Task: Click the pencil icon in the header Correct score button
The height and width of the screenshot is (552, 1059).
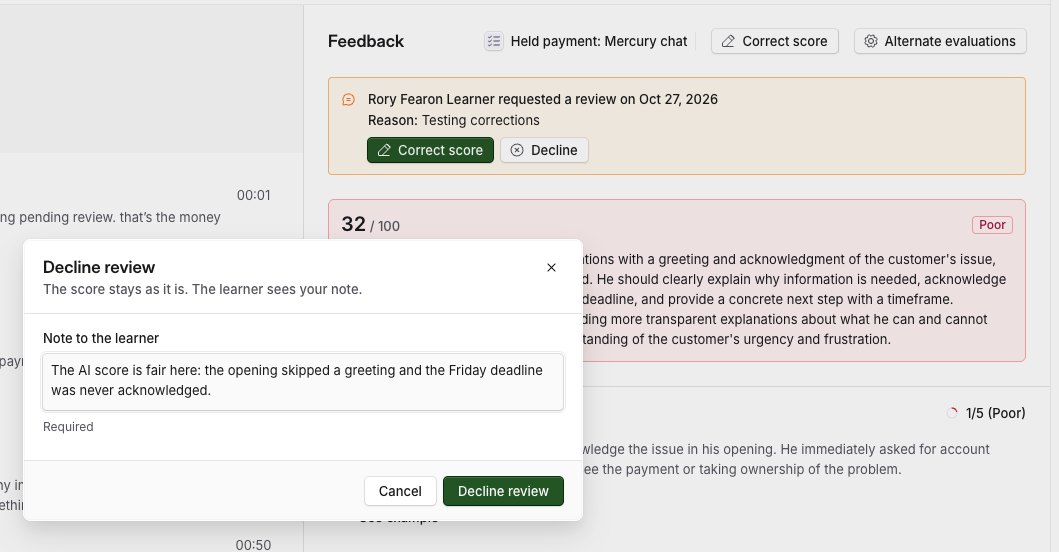Action: 728,41
